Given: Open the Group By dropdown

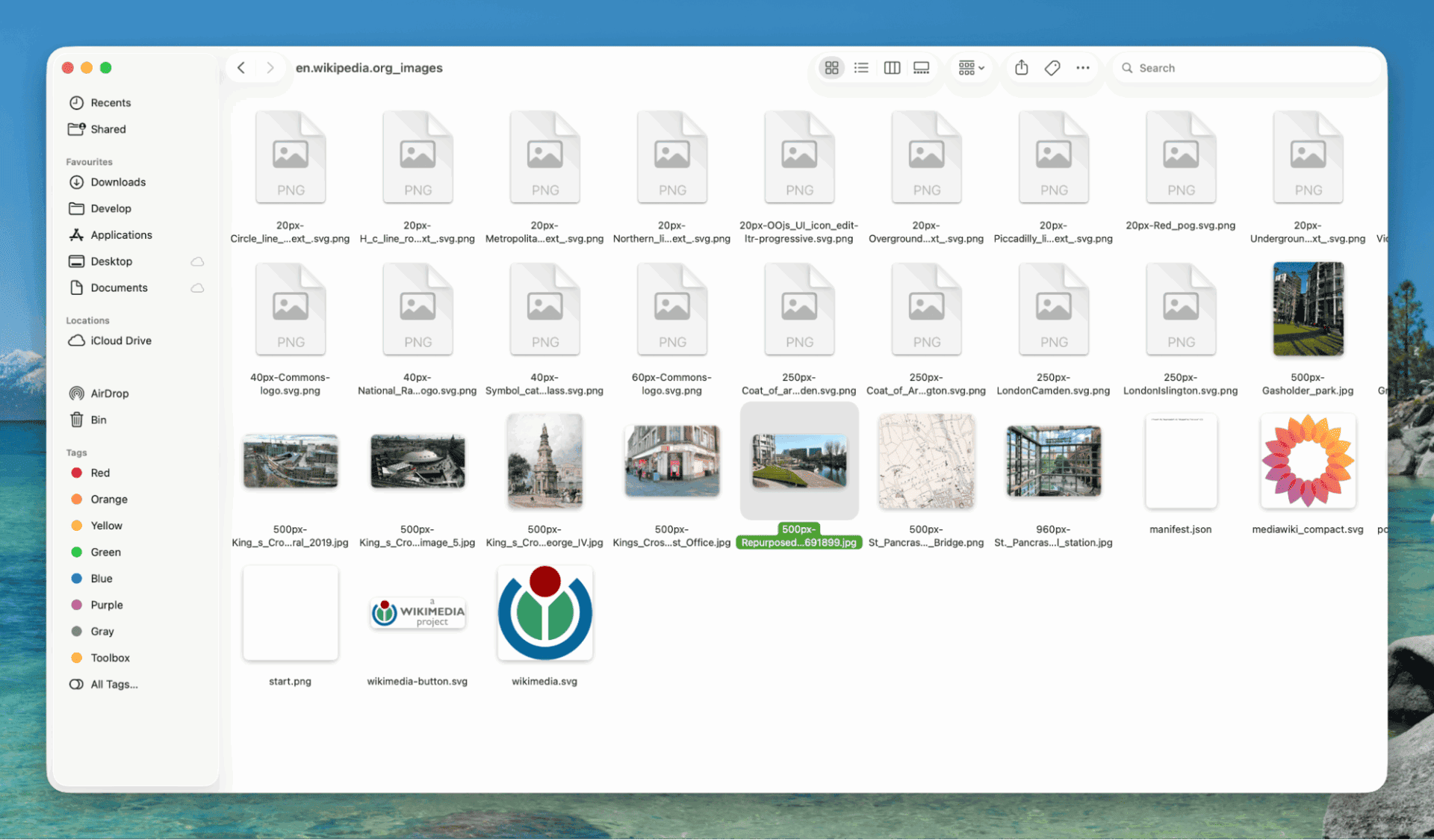Looking at the screenshot, I should (x=971, y=68).
